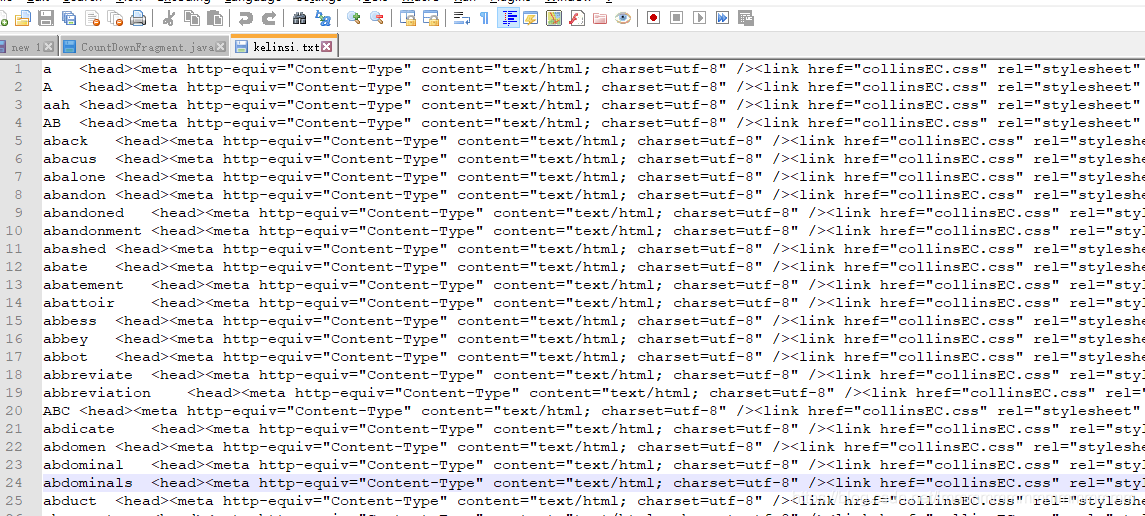Click the word "aah" on line 3

click(56, 105)
